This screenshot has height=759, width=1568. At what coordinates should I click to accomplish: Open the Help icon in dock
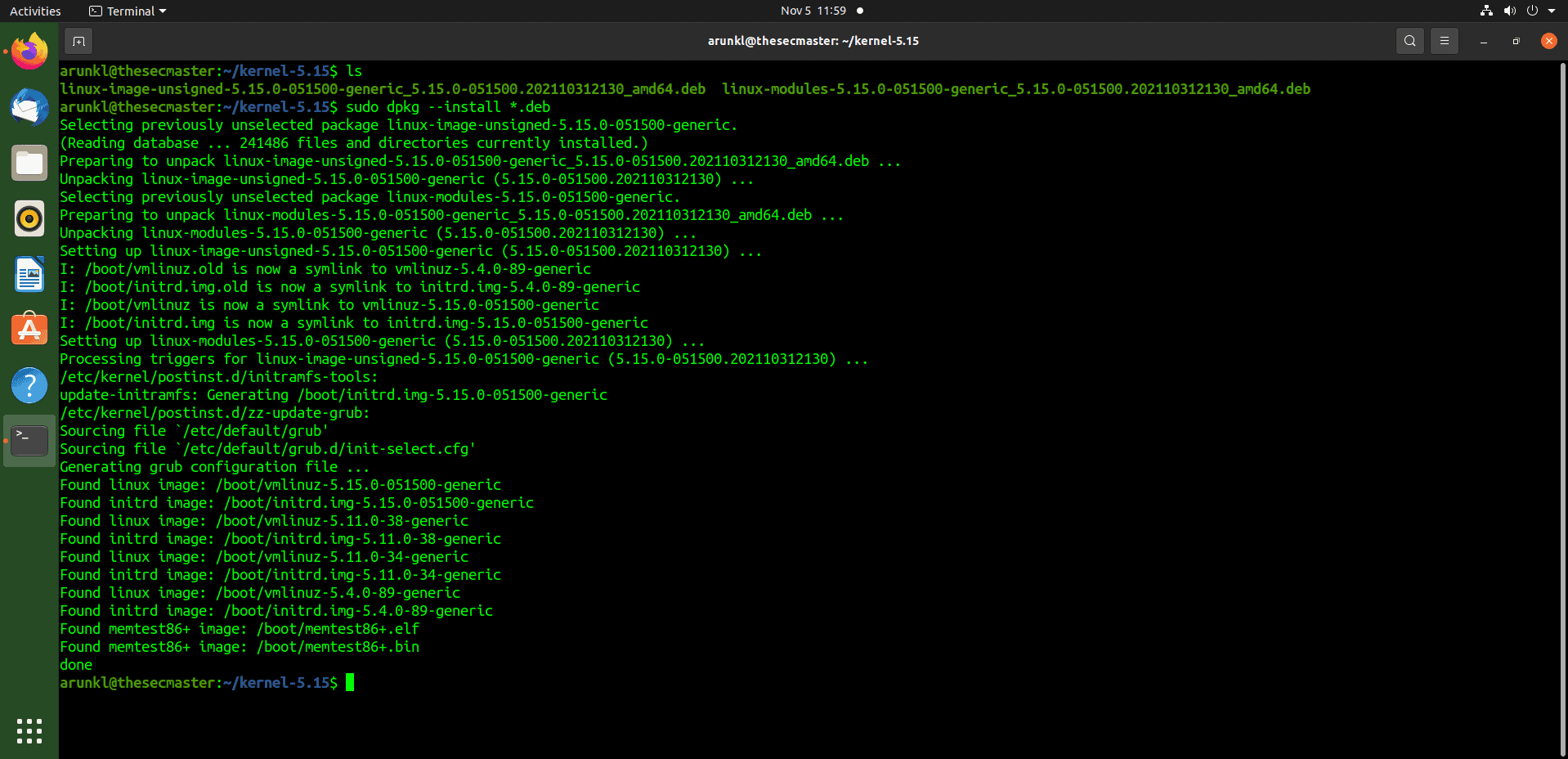pos(29,385)
